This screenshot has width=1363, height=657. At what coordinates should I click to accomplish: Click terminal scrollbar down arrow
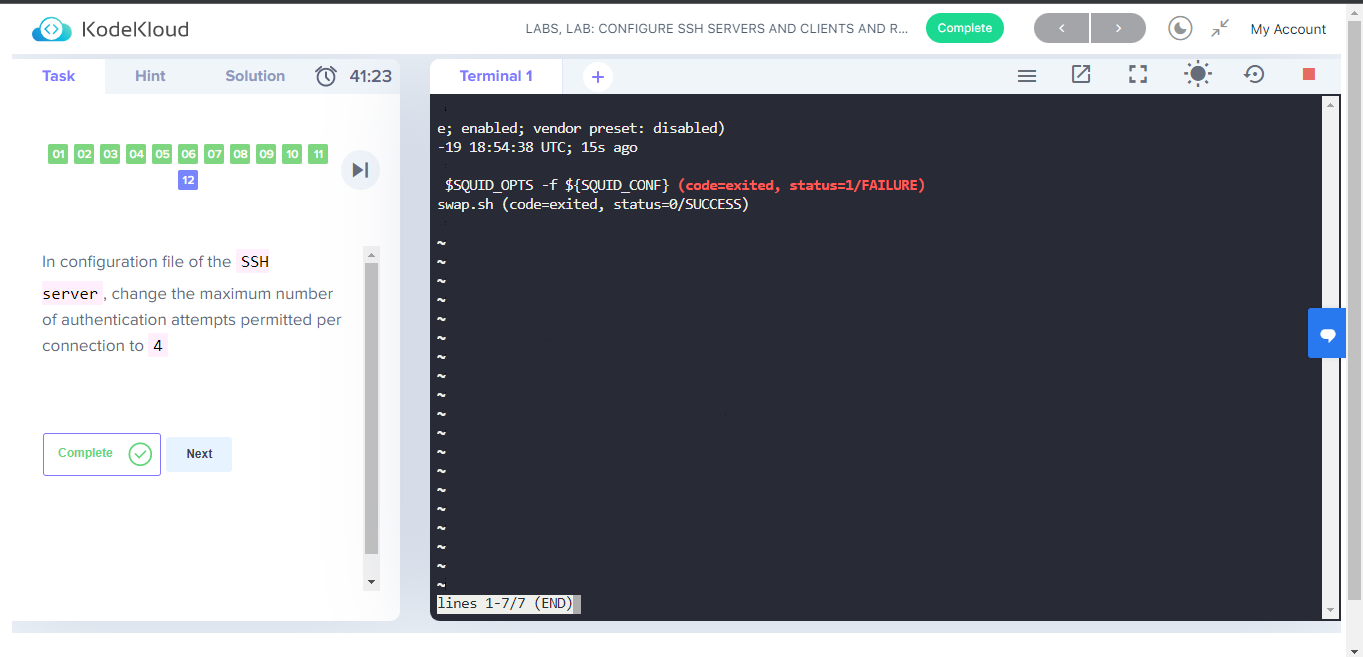(1330, 611)
